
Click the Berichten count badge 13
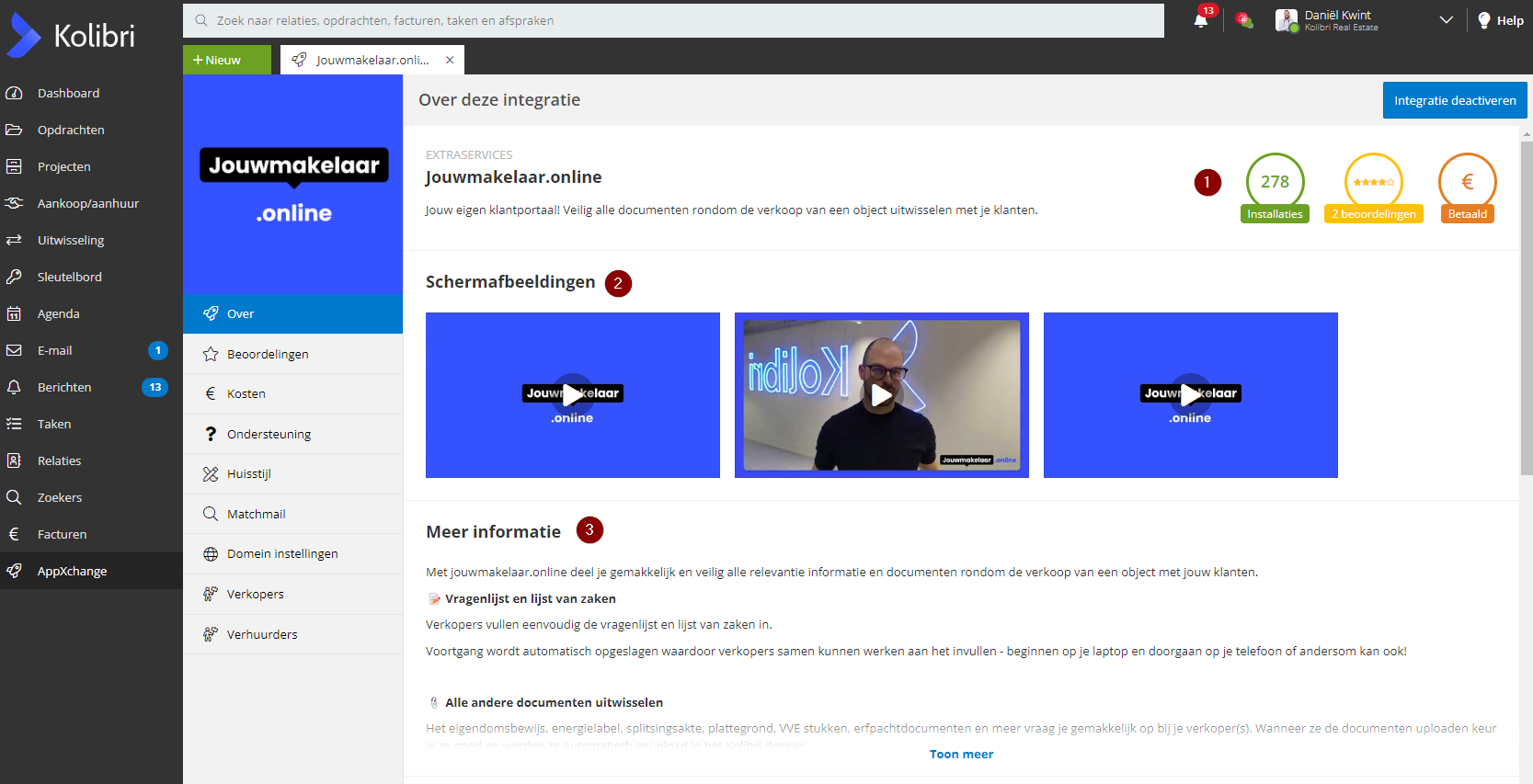click(x=154, y=387)
